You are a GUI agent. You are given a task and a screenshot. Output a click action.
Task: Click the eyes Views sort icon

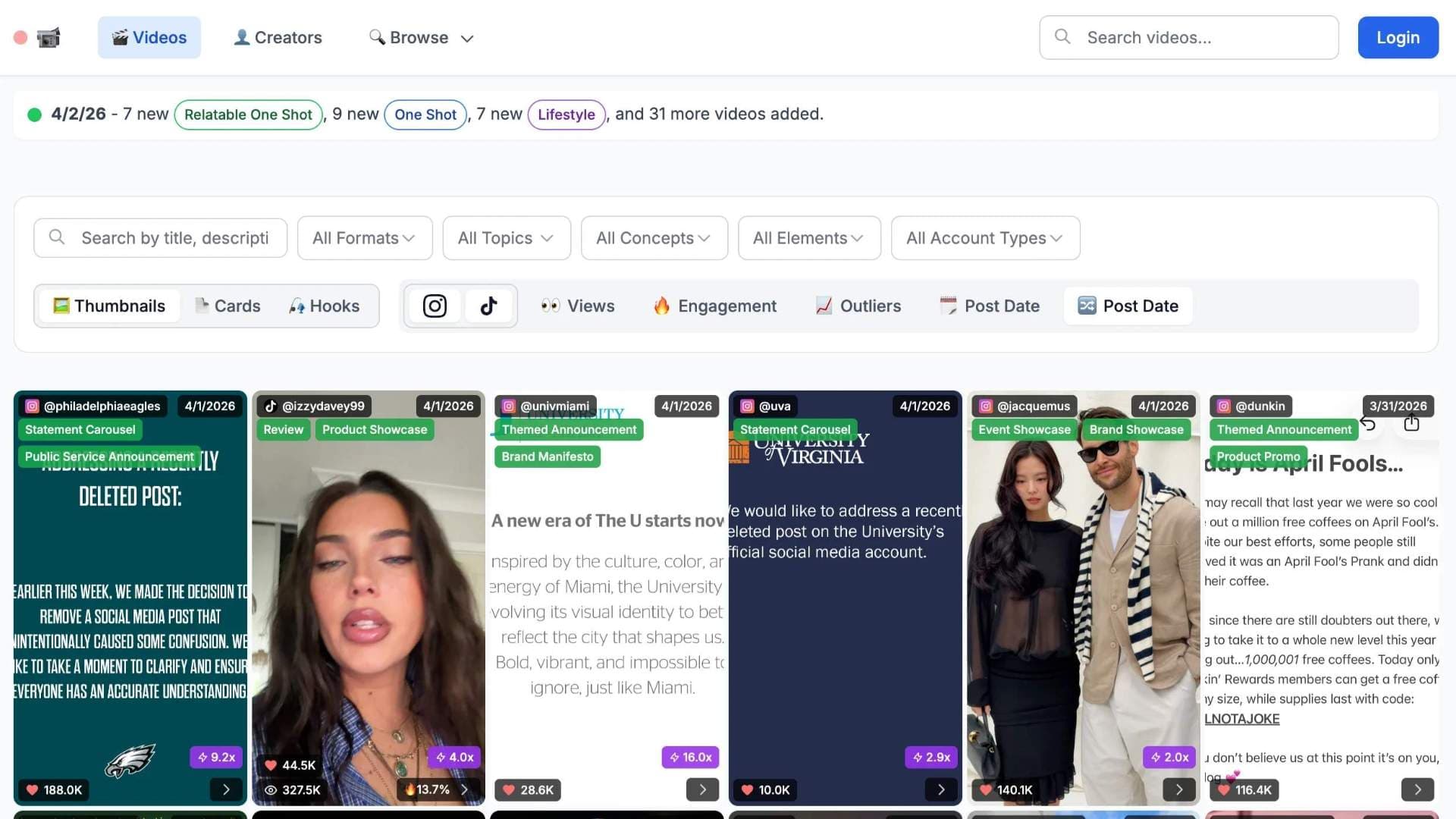click(551, 306)
